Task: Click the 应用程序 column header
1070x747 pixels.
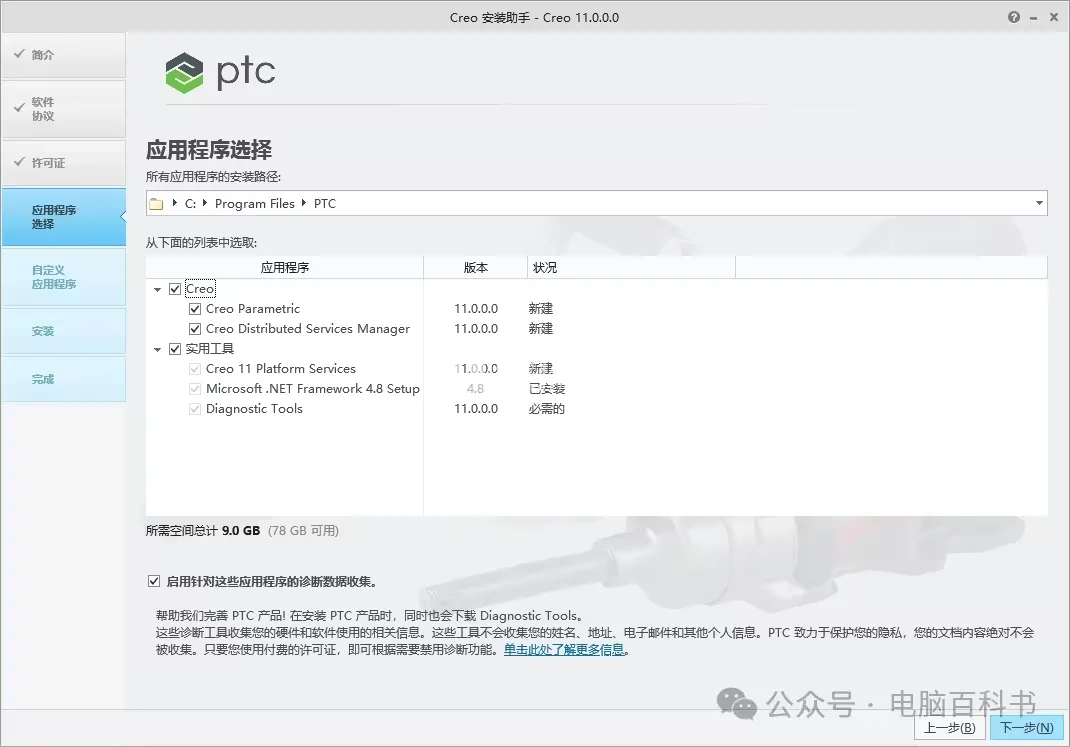Action: point(285,267)
